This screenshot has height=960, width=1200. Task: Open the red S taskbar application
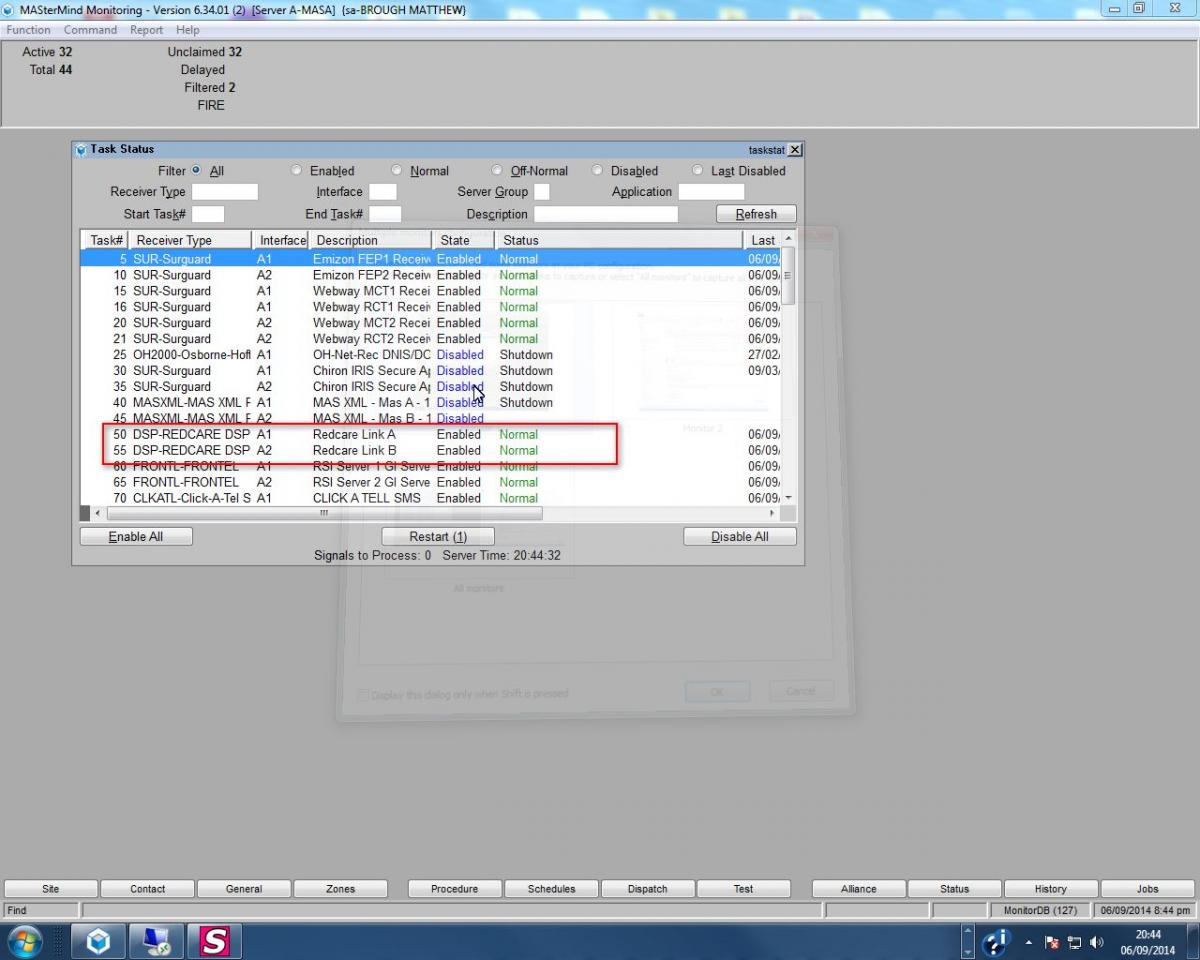(x=215, y=942)
